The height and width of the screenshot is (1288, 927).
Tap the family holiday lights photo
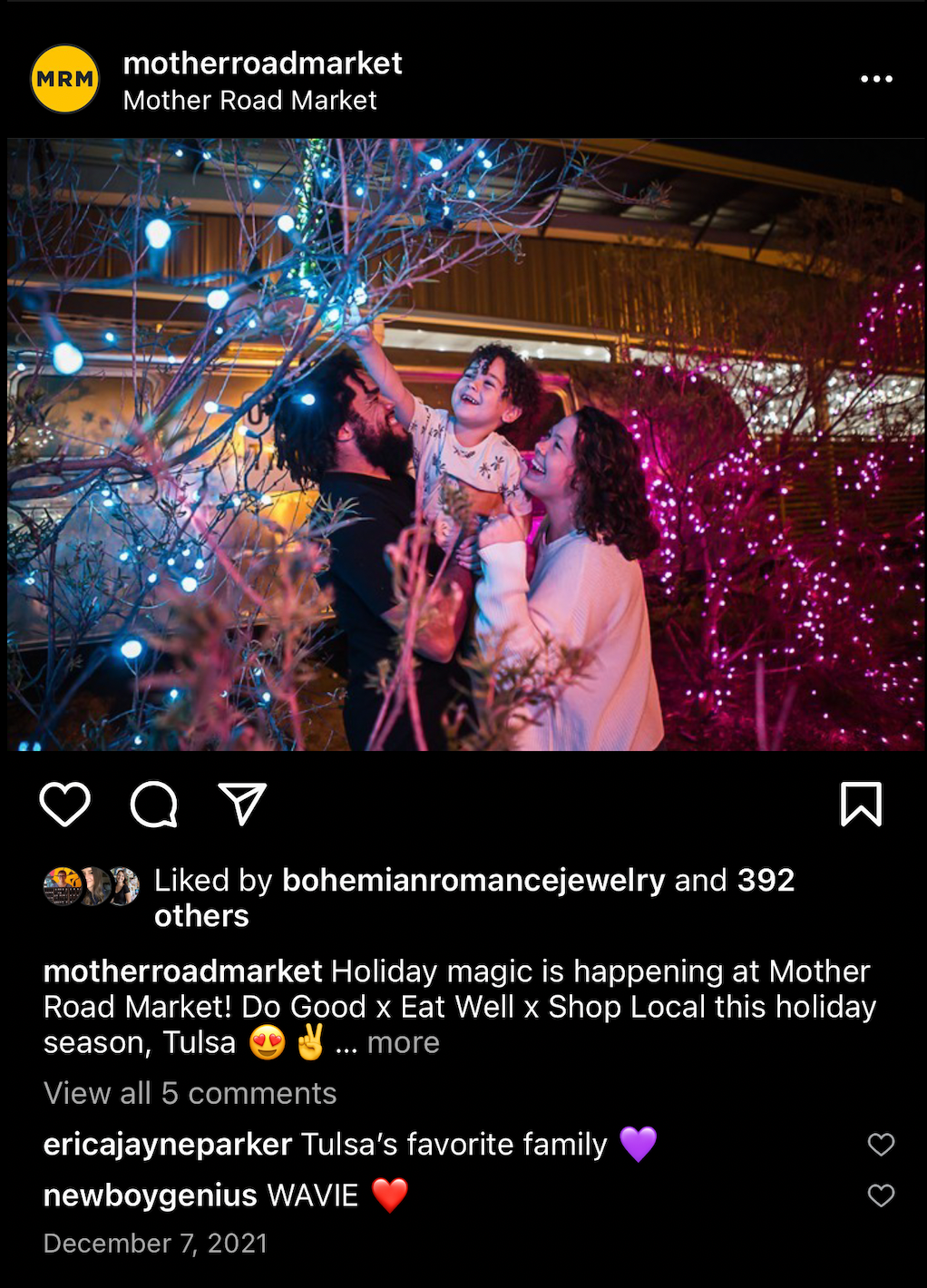click(463, 444)
